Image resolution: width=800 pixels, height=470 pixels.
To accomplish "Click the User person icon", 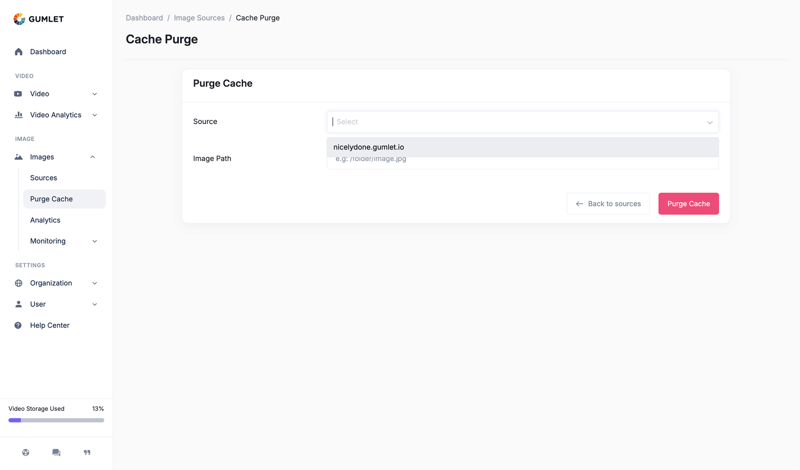I will click(18, 304).
